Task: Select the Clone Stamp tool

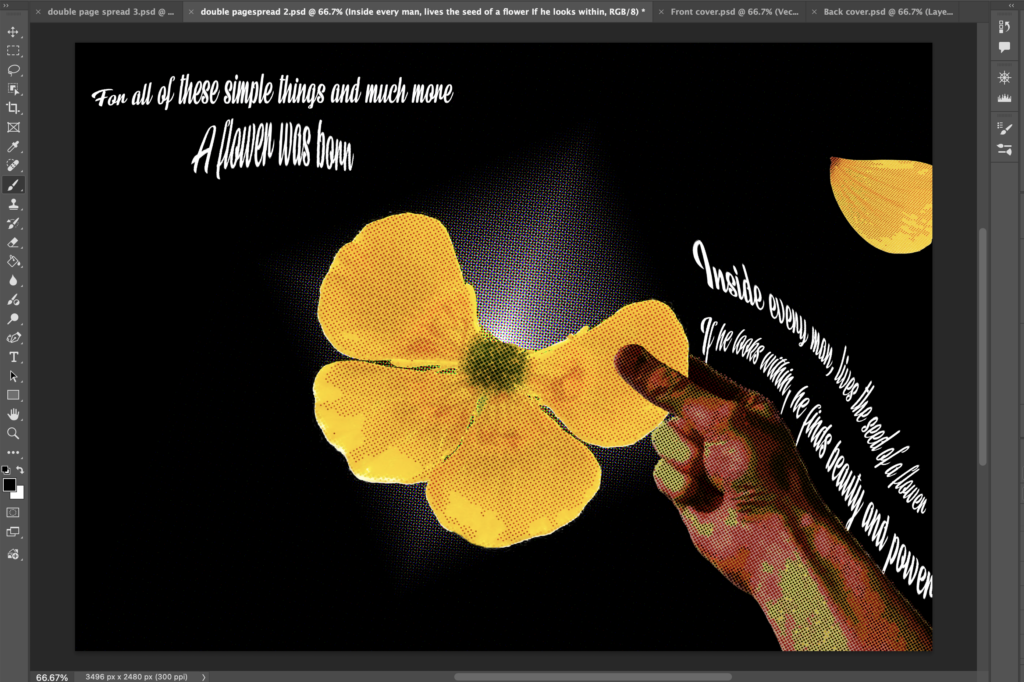Action: 14,204
